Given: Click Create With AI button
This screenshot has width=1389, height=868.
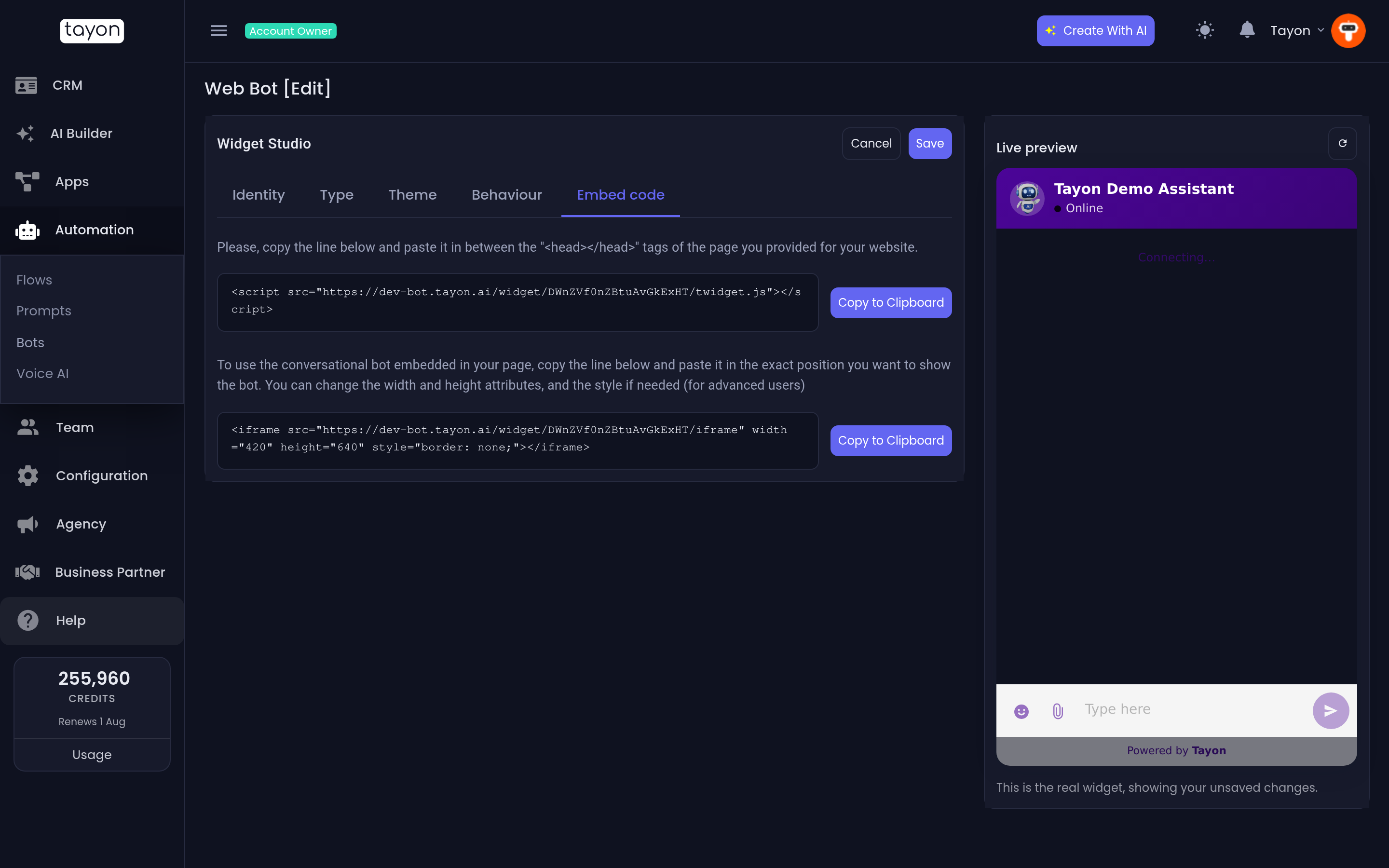Looking at the screenshot, I should coord(1095,30).
